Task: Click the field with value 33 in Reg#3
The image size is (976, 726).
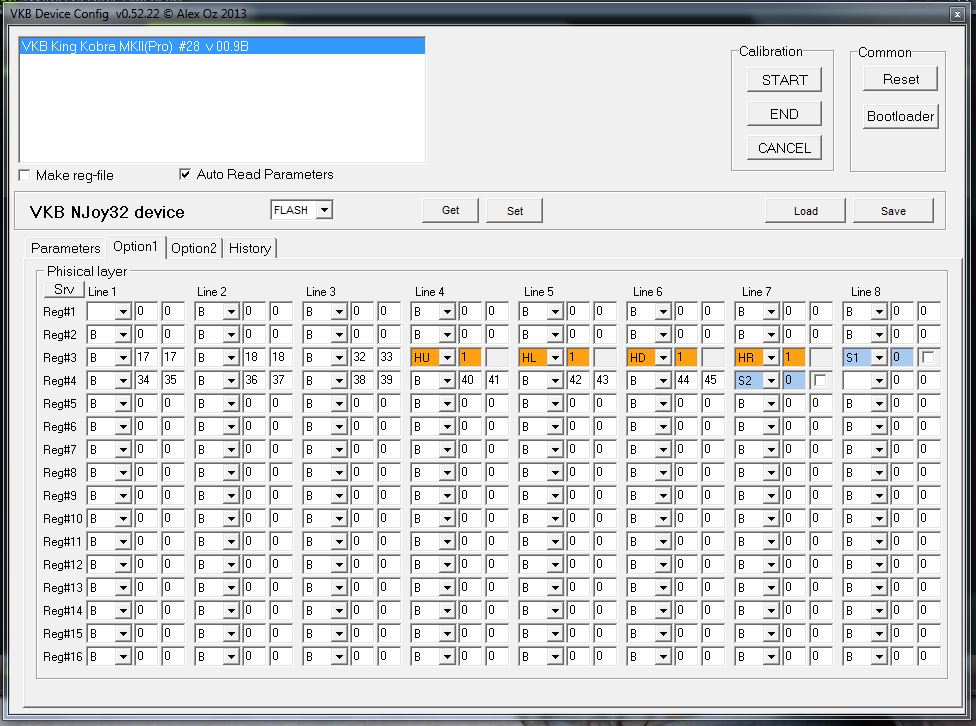Action: point(389,357)
